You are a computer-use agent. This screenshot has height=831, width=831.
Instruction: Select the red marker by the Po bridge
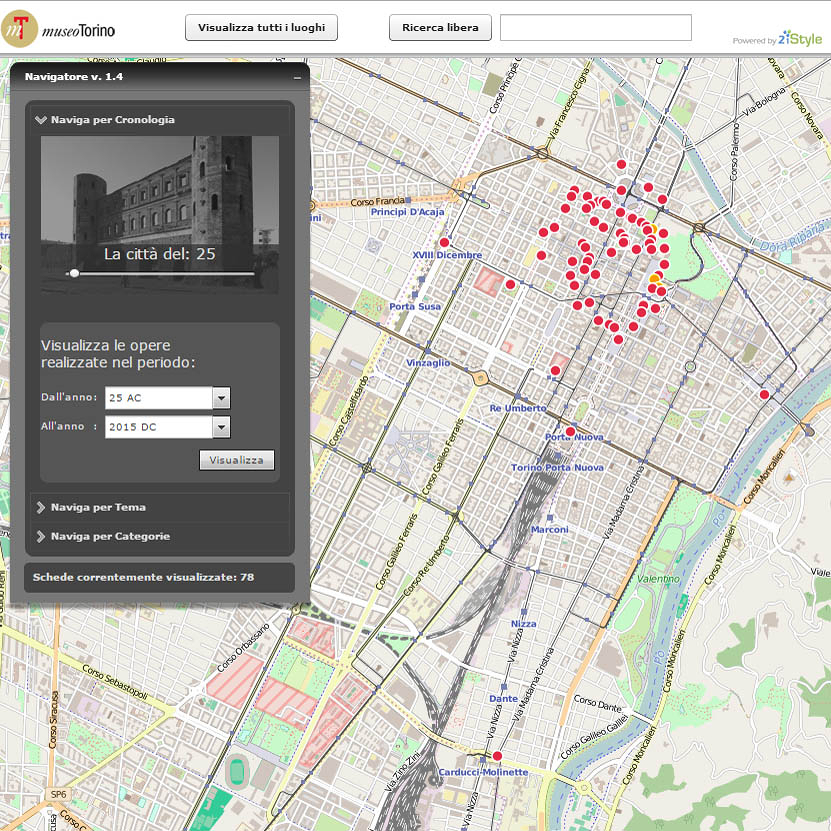[x=764, y=394]
